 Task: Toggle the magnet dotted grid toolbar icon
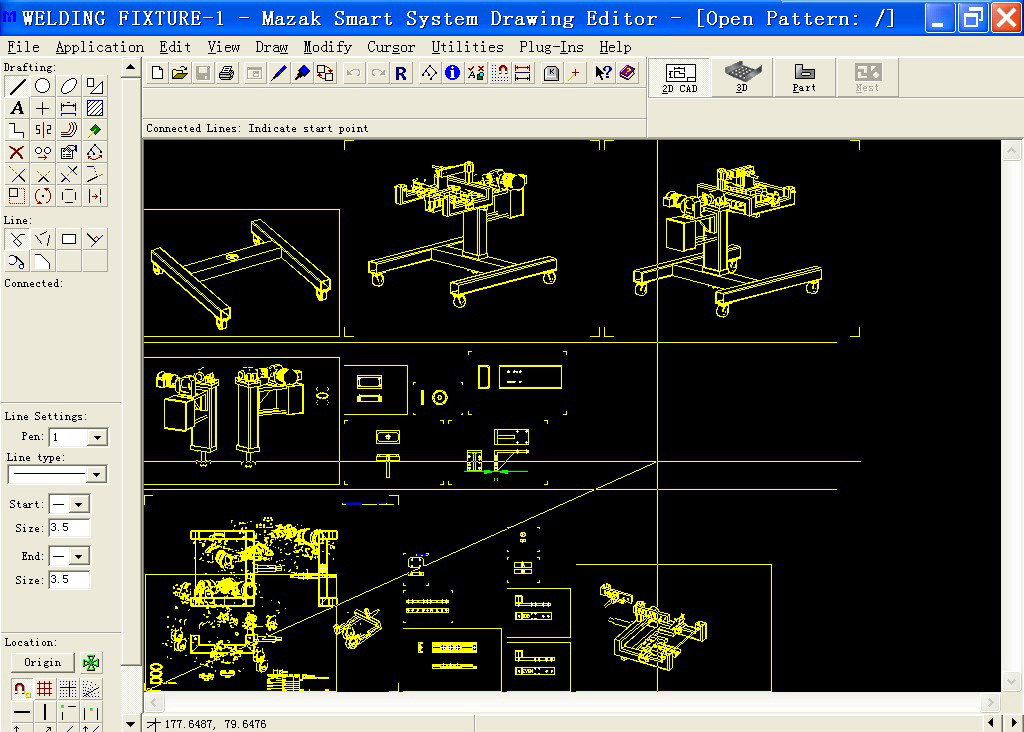tap(500, 73)
